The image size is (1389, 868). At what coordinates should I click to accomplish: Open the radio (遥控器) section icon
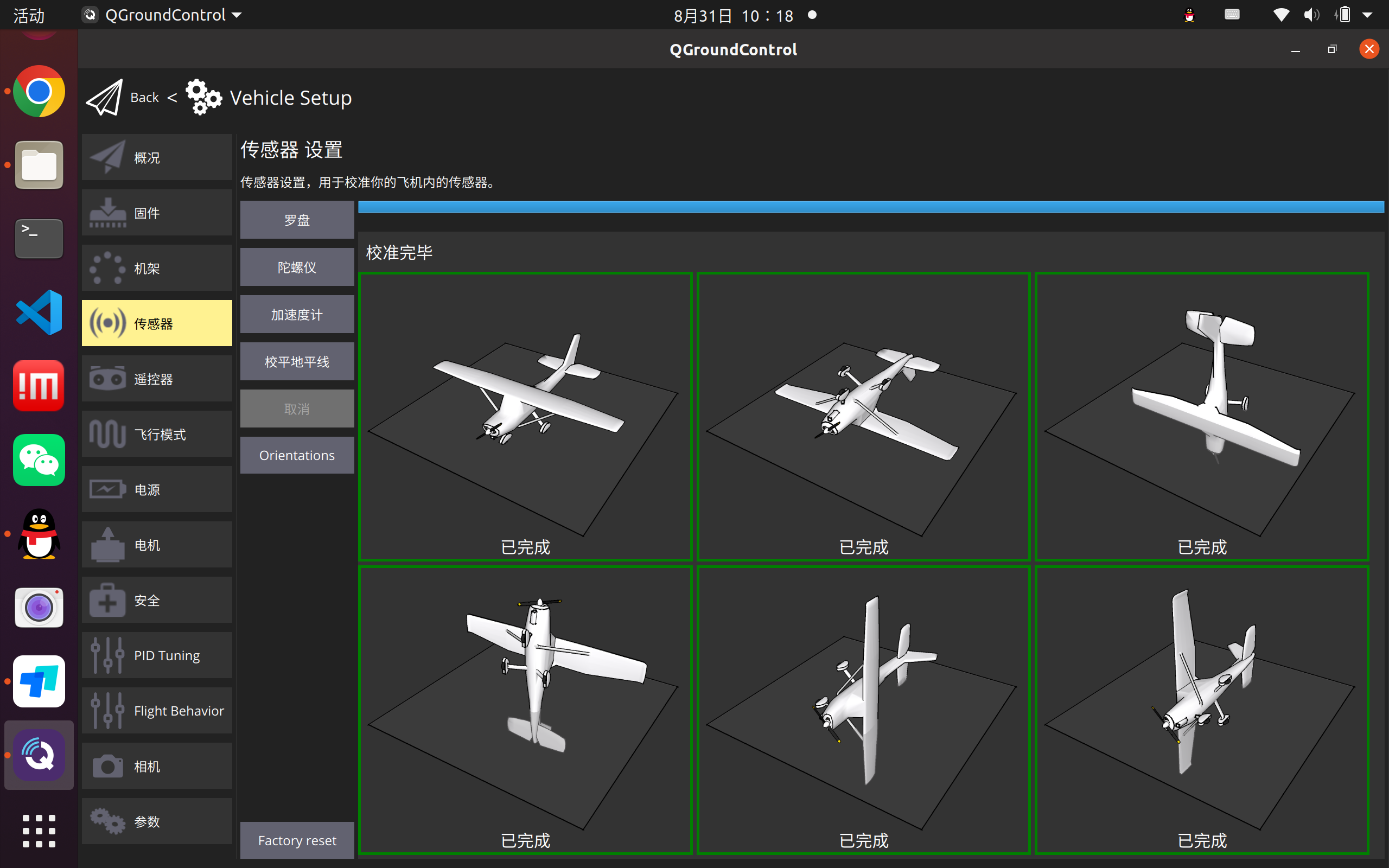tap(107, 379)
